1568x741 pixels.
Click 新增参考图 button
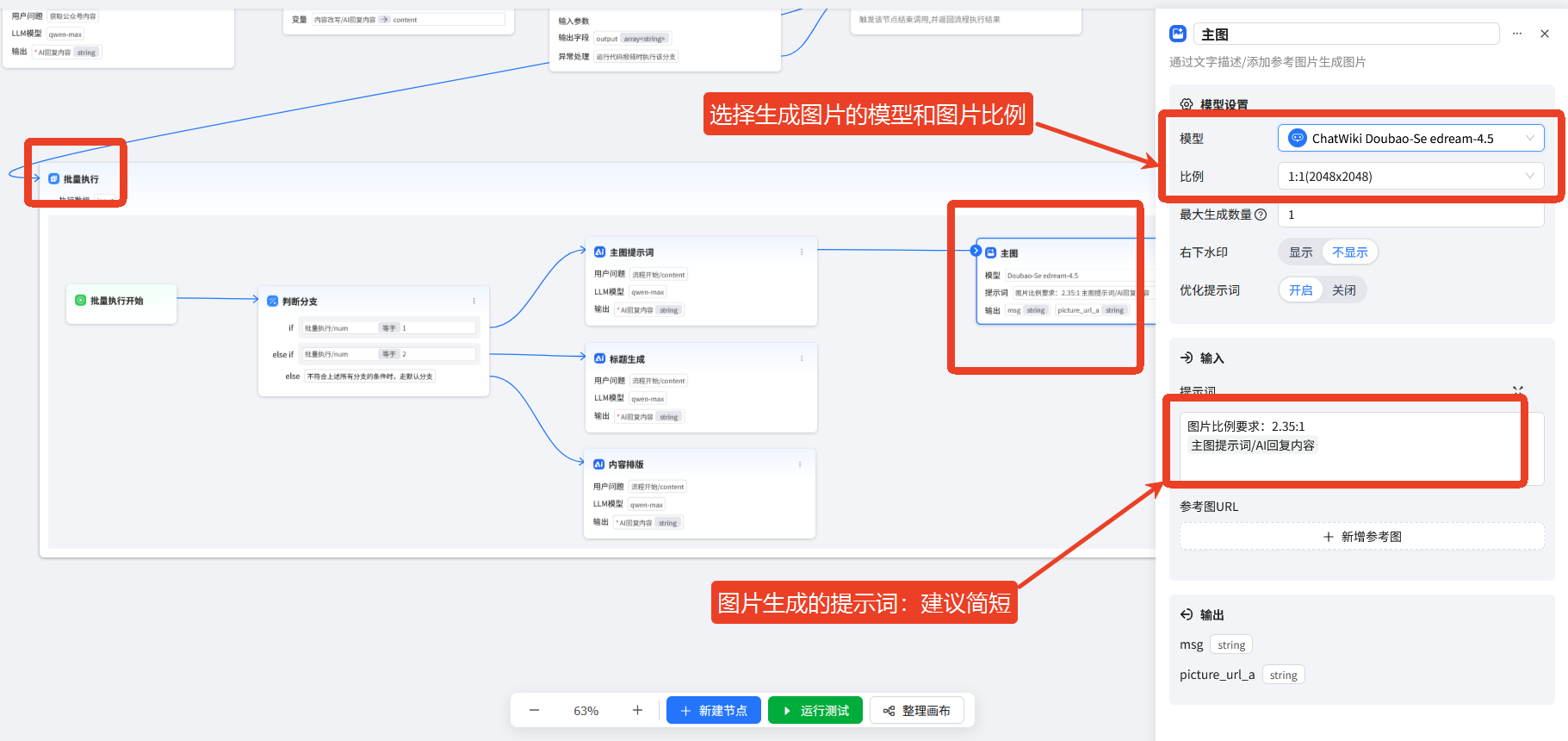click(x=1361, y=537)
